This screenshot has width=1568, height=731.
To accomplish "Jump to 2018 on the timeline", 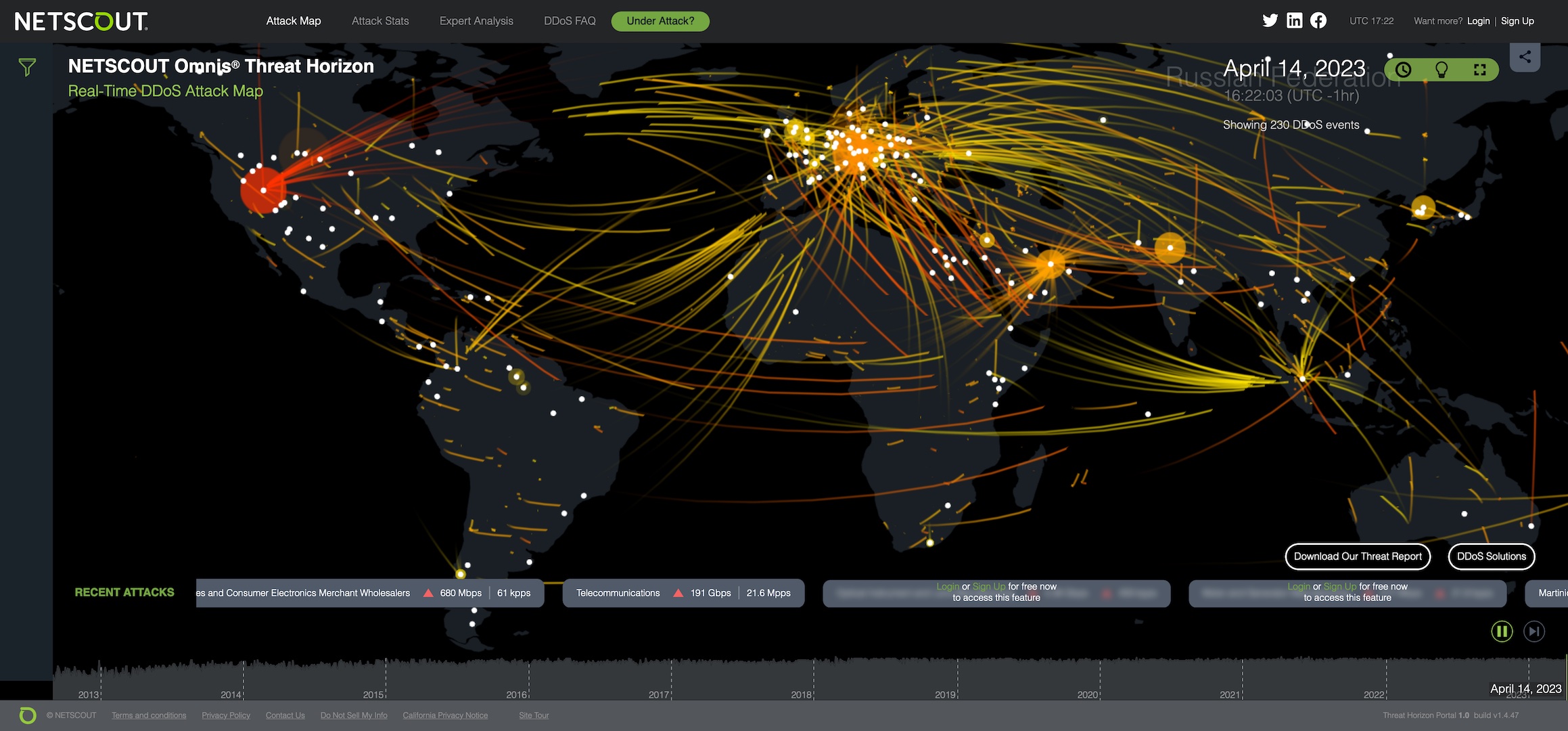I will [802, 694].
